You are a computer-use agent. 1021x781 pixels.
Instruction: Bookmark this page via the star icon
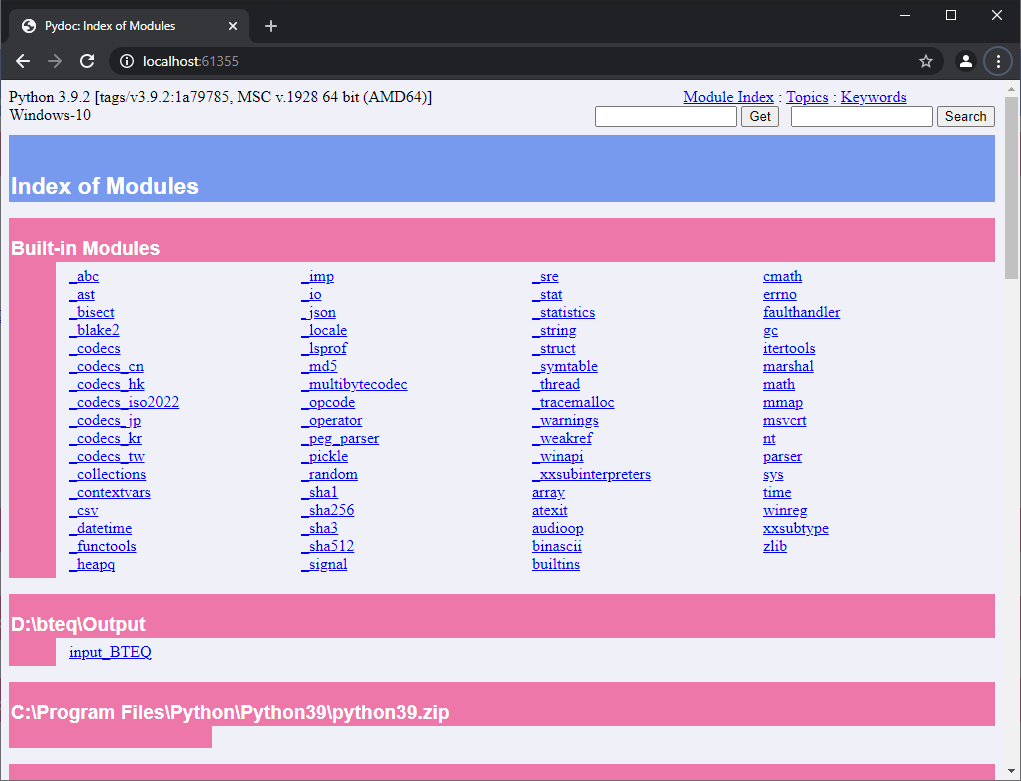tap(926, 61)
